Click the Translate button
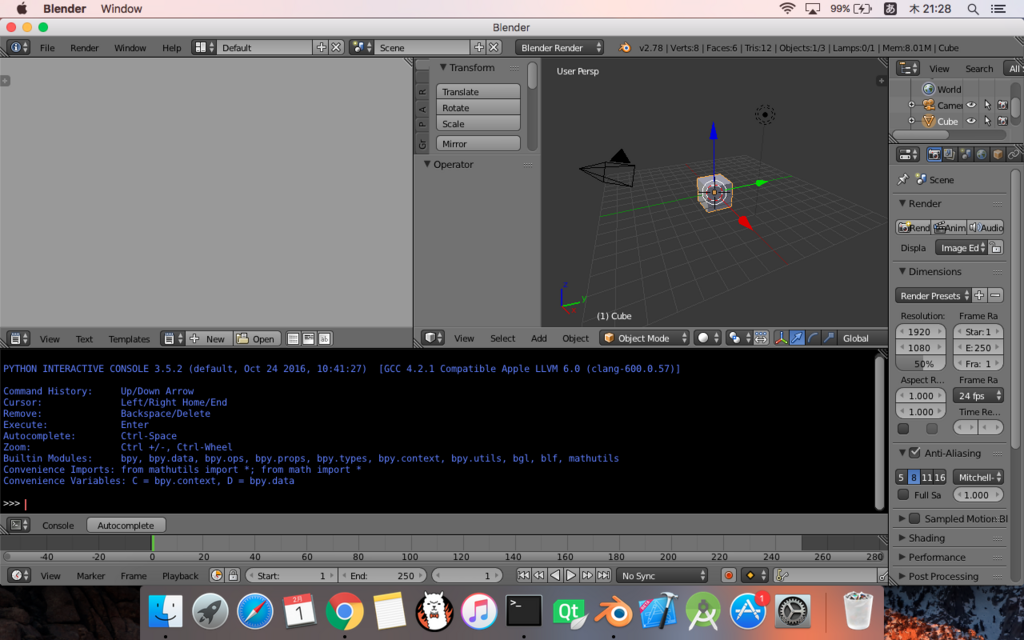This screenshot has width=1024, height=640. click(x=478, y=91)
